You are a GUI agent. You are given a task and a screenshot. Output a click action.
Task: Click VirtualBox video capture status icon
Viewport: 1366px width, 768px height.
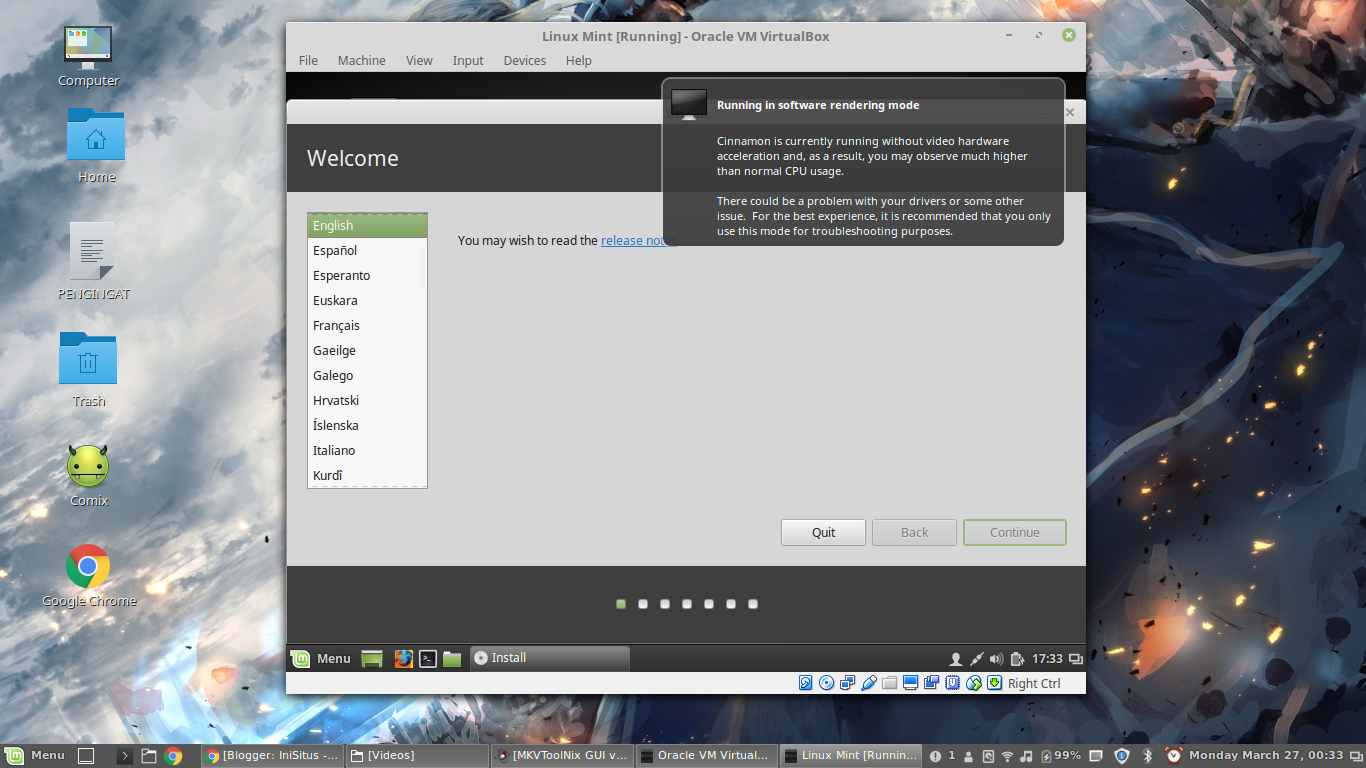[x=932, y=683]
